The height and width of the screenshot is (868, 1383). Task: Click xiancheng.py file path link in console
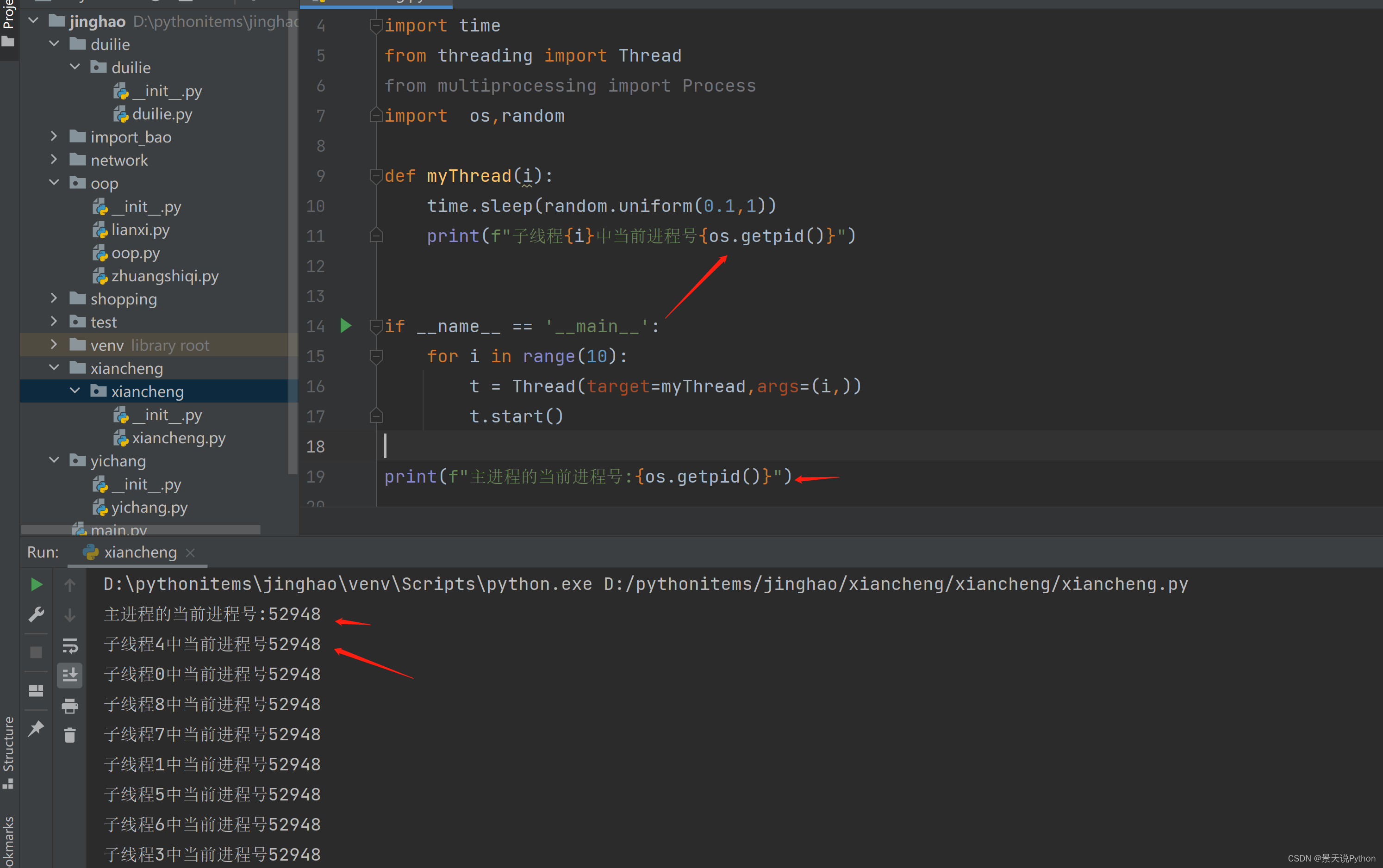(896, 584)
